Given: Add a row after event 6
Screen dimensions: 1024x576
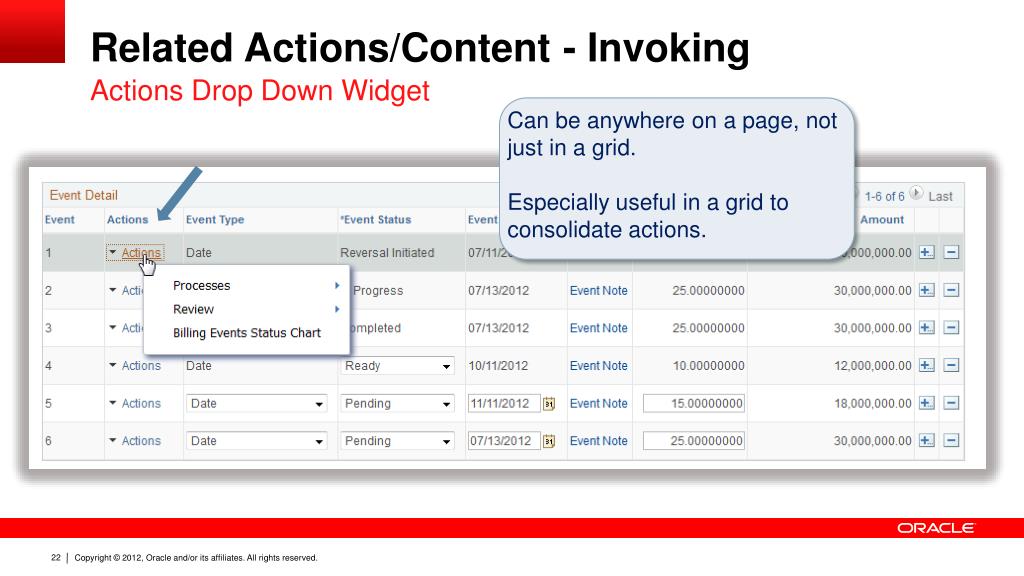Looking at the screenshot, I should click(x=927, y=441).
